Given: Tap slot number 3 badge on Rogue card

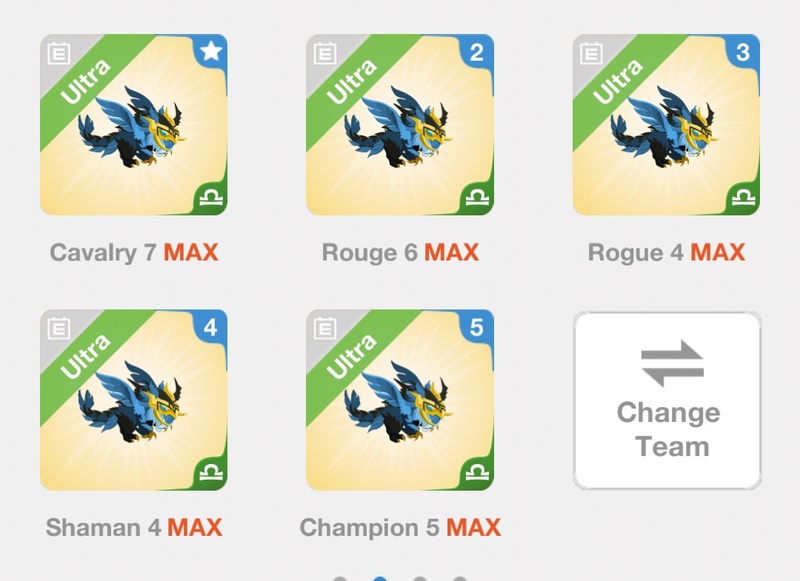Looking at the screenshot, I should pyautogui.click(x=743, y=52).
